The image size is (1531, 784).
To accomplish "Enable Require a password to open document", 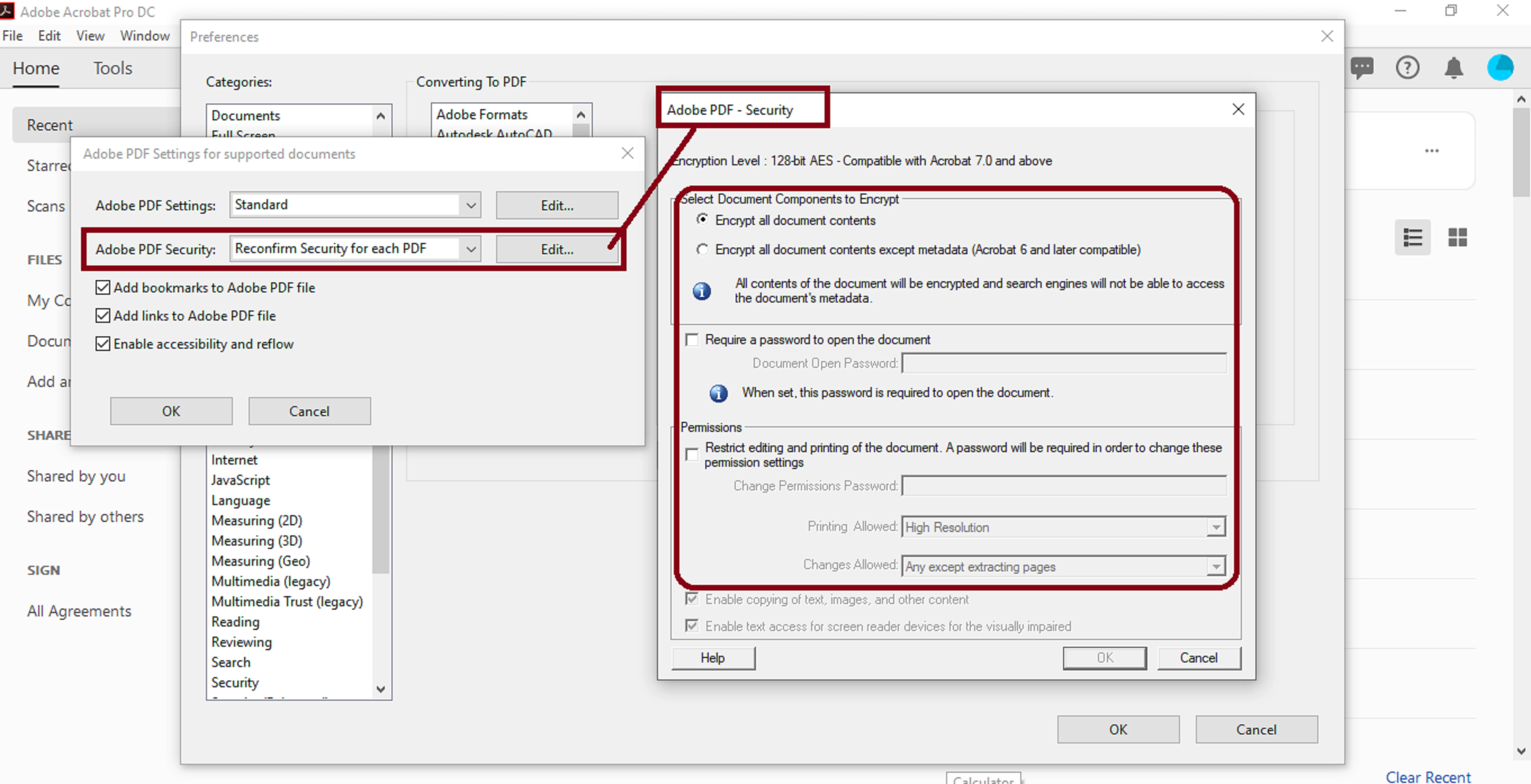I will tap(692, 340).
